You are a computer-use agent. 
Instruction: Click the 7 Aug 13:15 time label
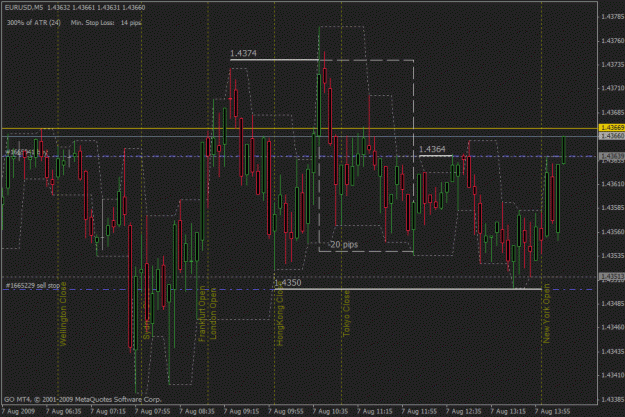tap(508, 411)
